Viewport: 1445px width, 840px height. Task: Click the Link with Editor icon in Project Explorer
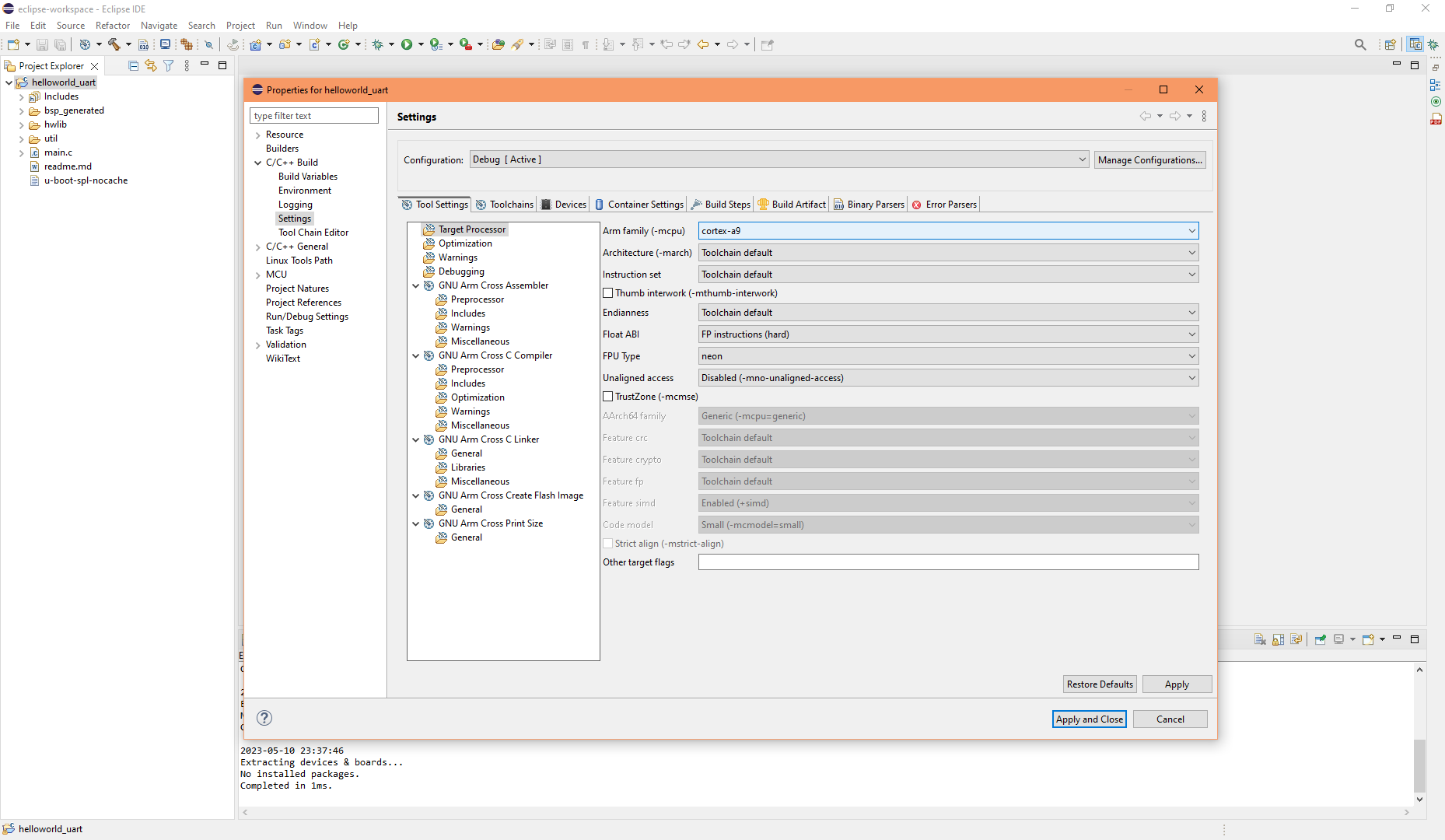point(151,65)
